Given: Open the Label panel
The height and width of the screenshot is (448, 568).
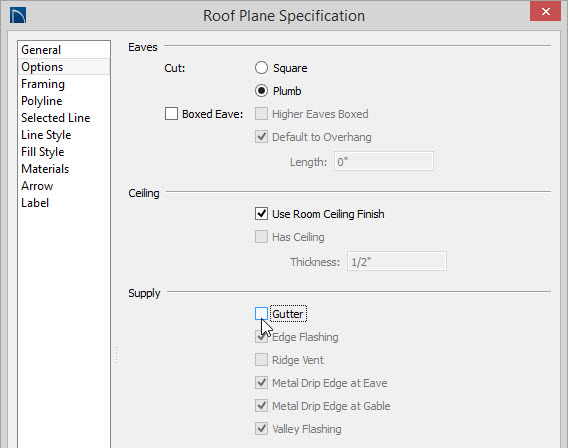Looking at the screenshot, I should 35,203.
